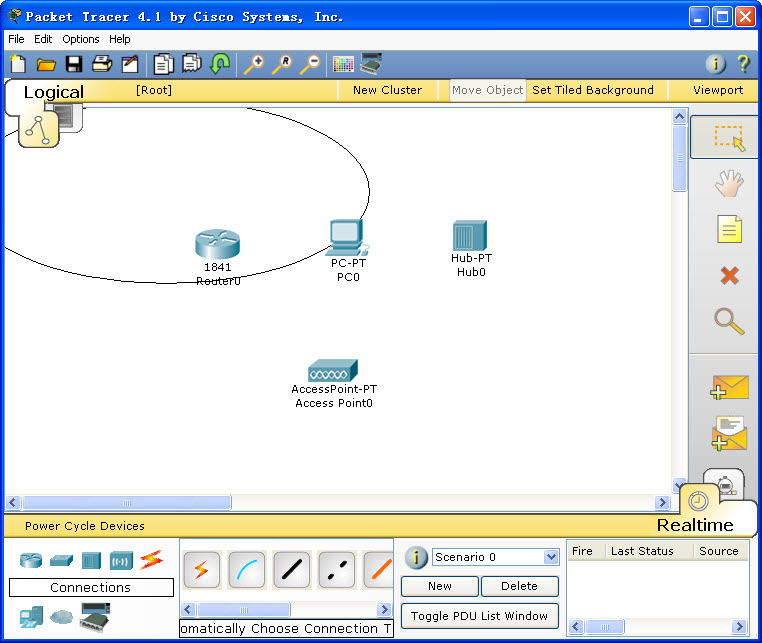Open the File menu

pos(16,39)
